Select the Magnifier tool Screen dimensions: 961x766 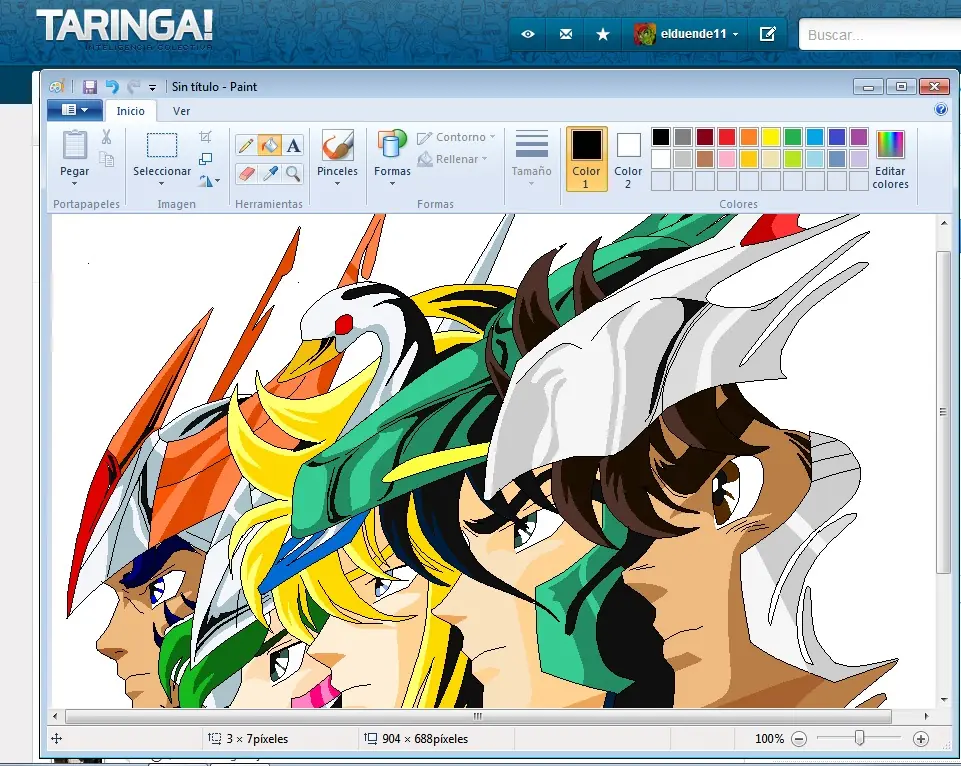(294, 173)
